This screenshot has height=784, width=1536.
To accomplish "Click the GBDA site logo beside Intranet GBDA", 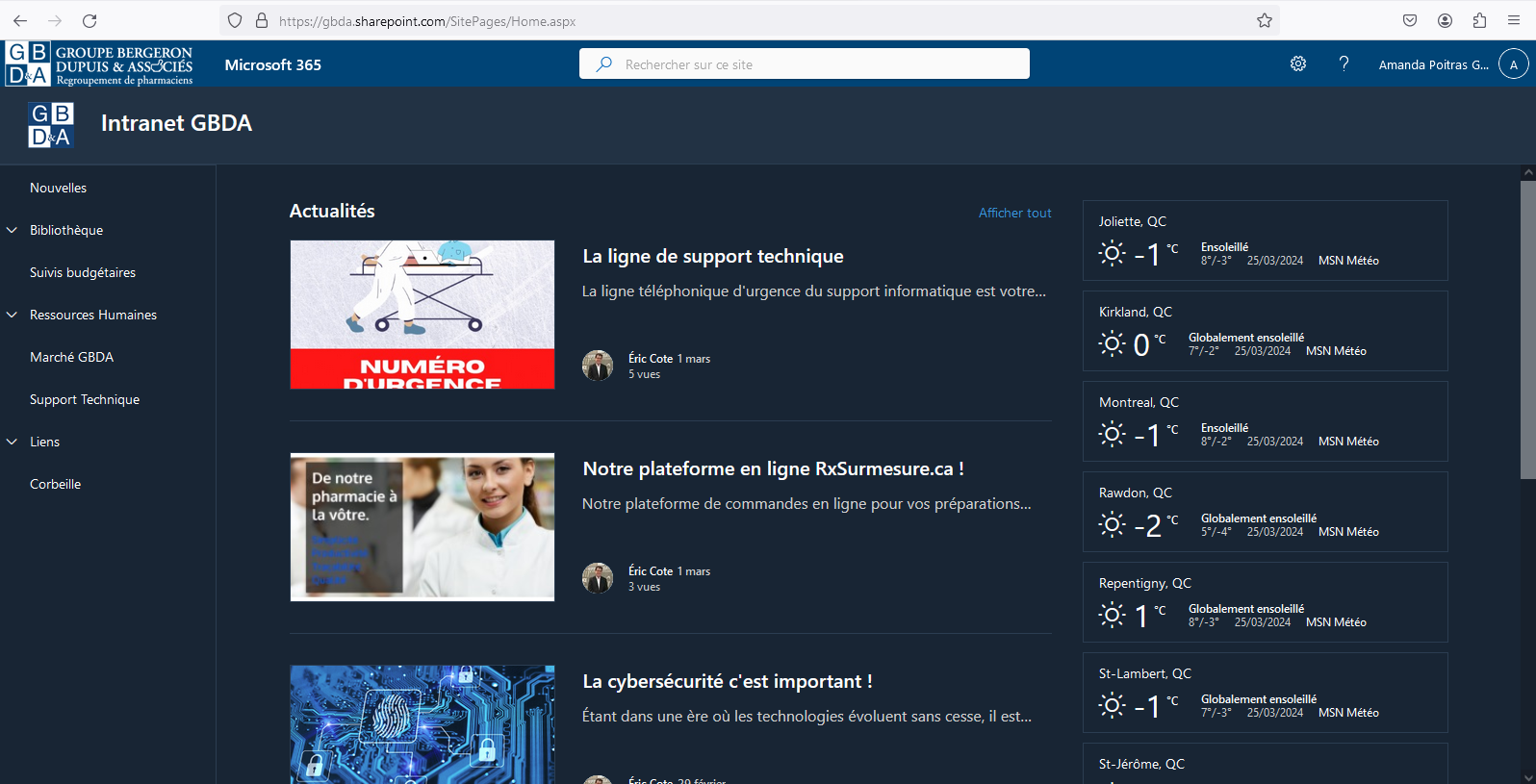I will 51,124.
